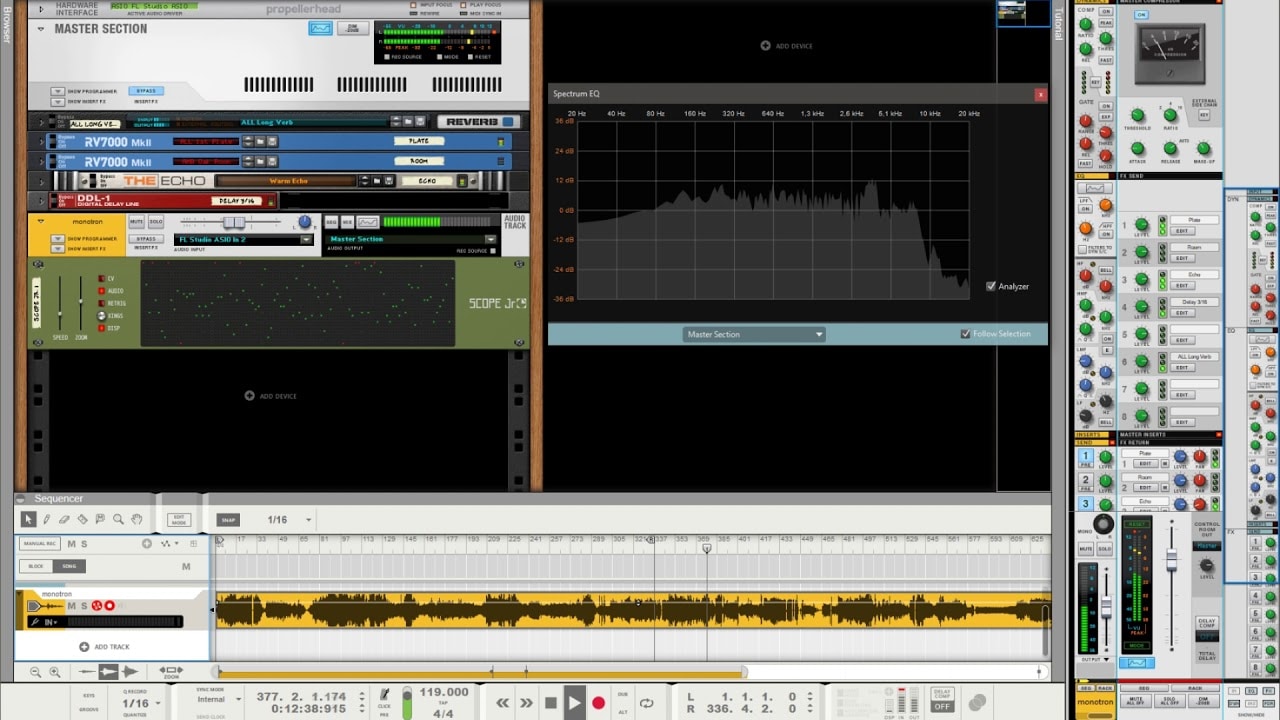Image resolution: width=1280 pixels, height=720 pixels.
Task: Click the tempo value 119.000
Action: click(x=444, y=692)
